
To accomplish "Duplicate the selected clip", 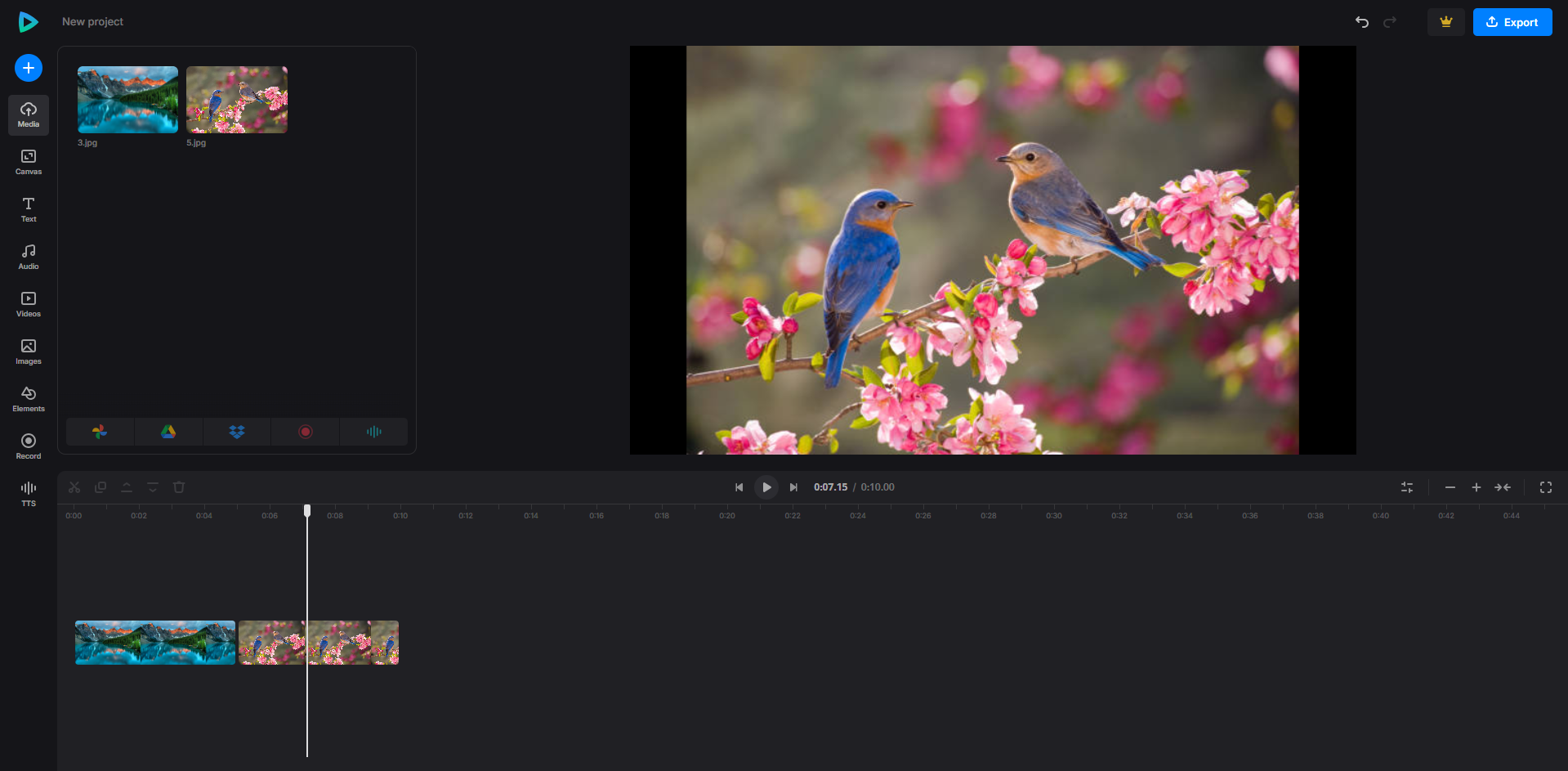I will click(100, 486).
